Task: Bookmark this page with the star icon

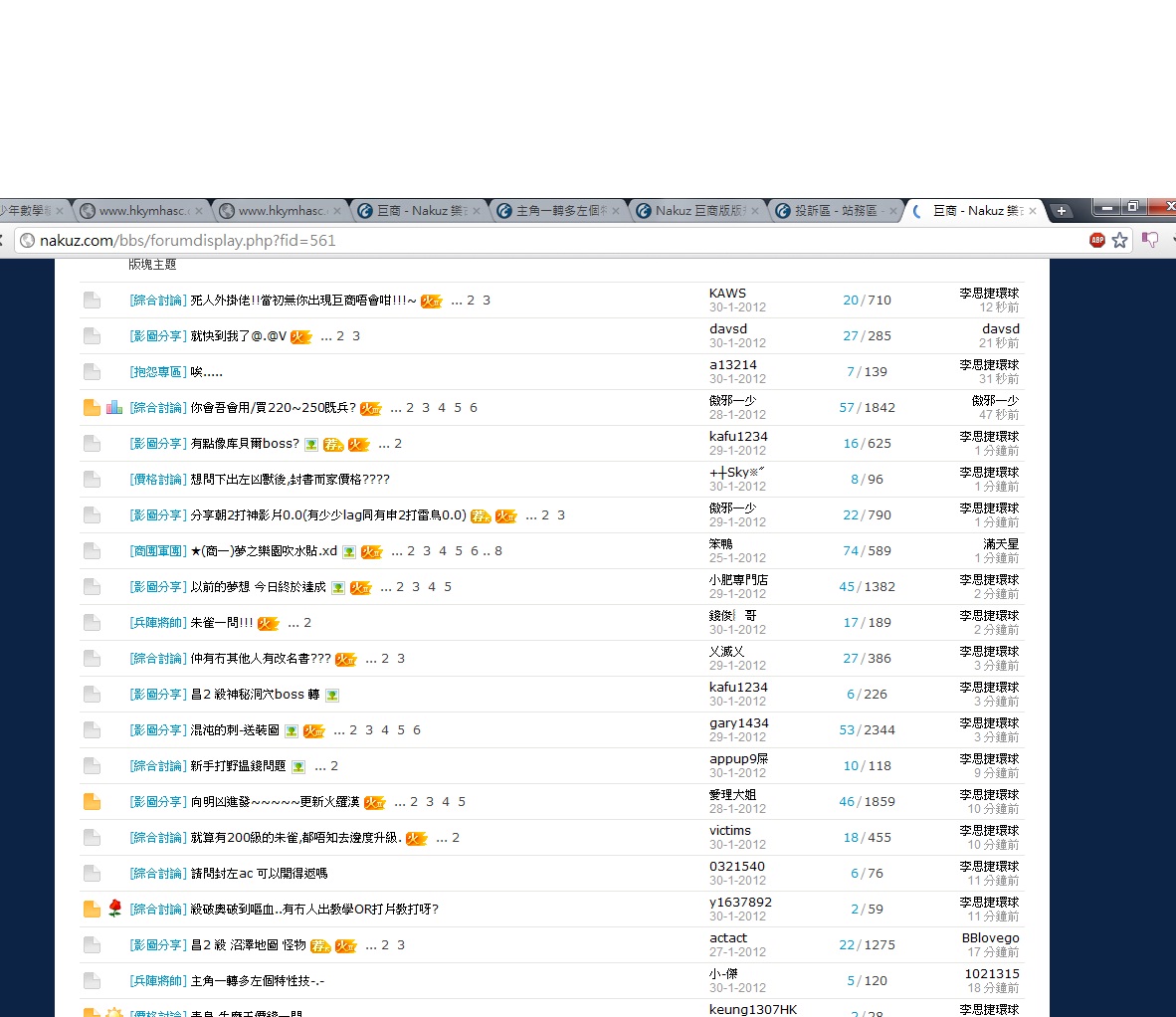Action: [1119, 240]
